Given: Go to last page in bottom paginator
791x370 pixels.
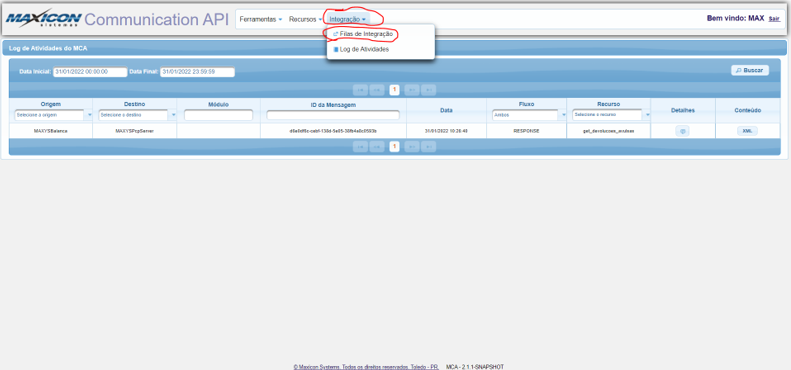Looking at the screenshot, I should tap(428, 147).
